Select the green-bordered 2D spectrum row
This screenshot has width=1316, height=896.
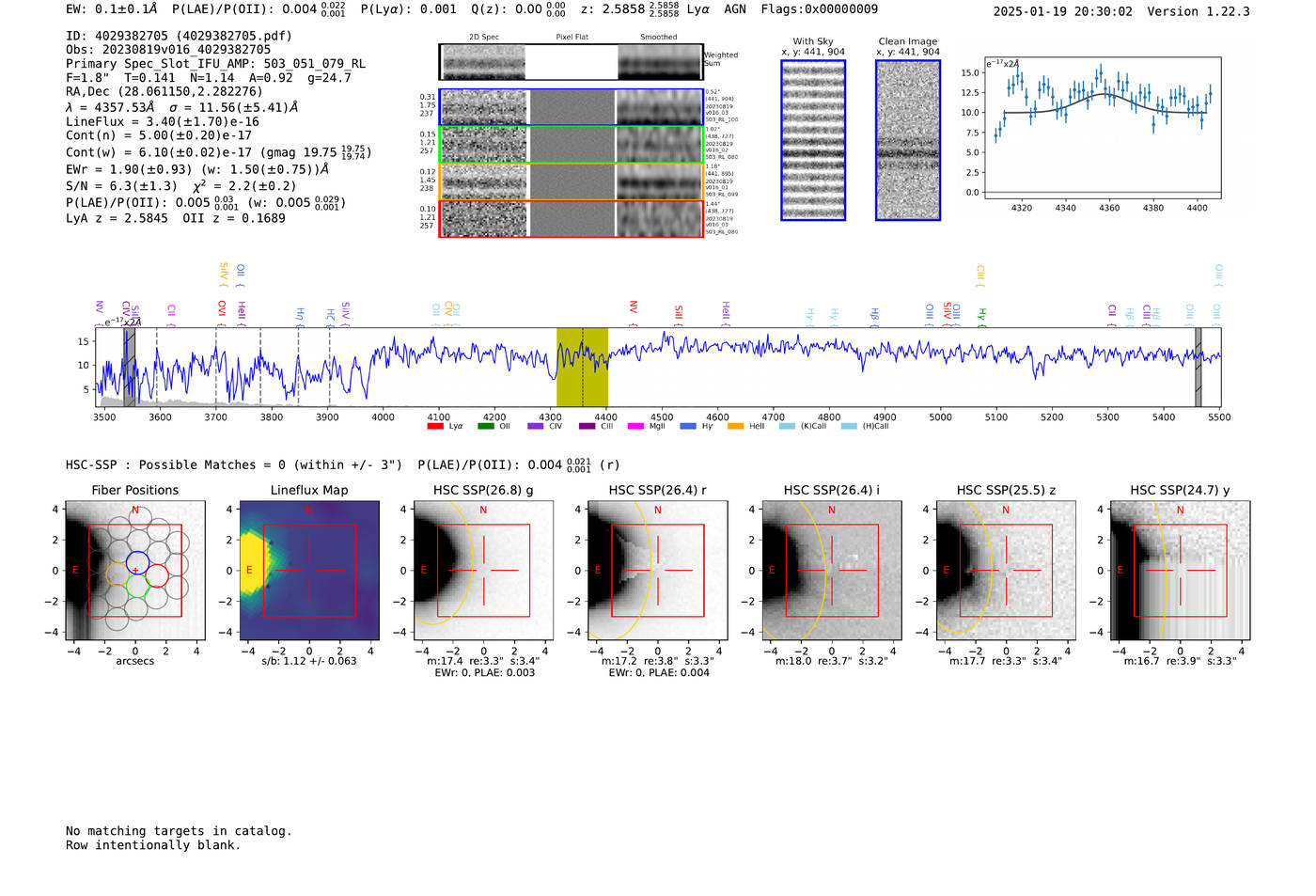tap(571, 145)
